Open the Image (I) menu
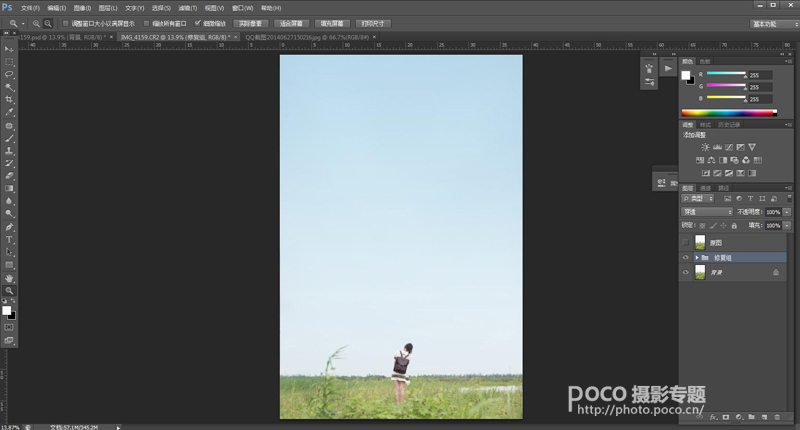 82,8
